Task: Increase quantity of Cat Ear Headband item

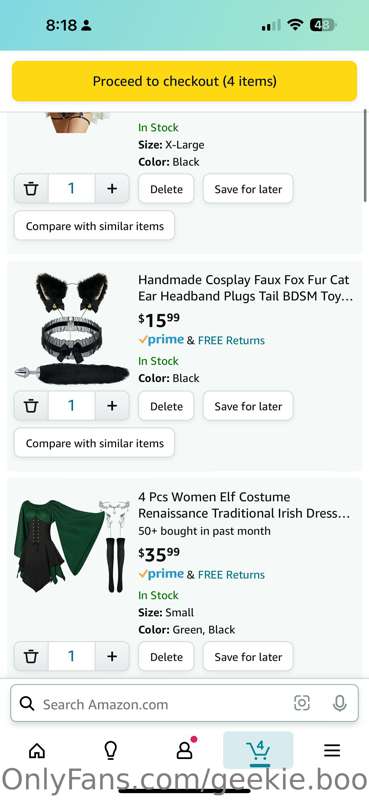Action: pos(112,406)
